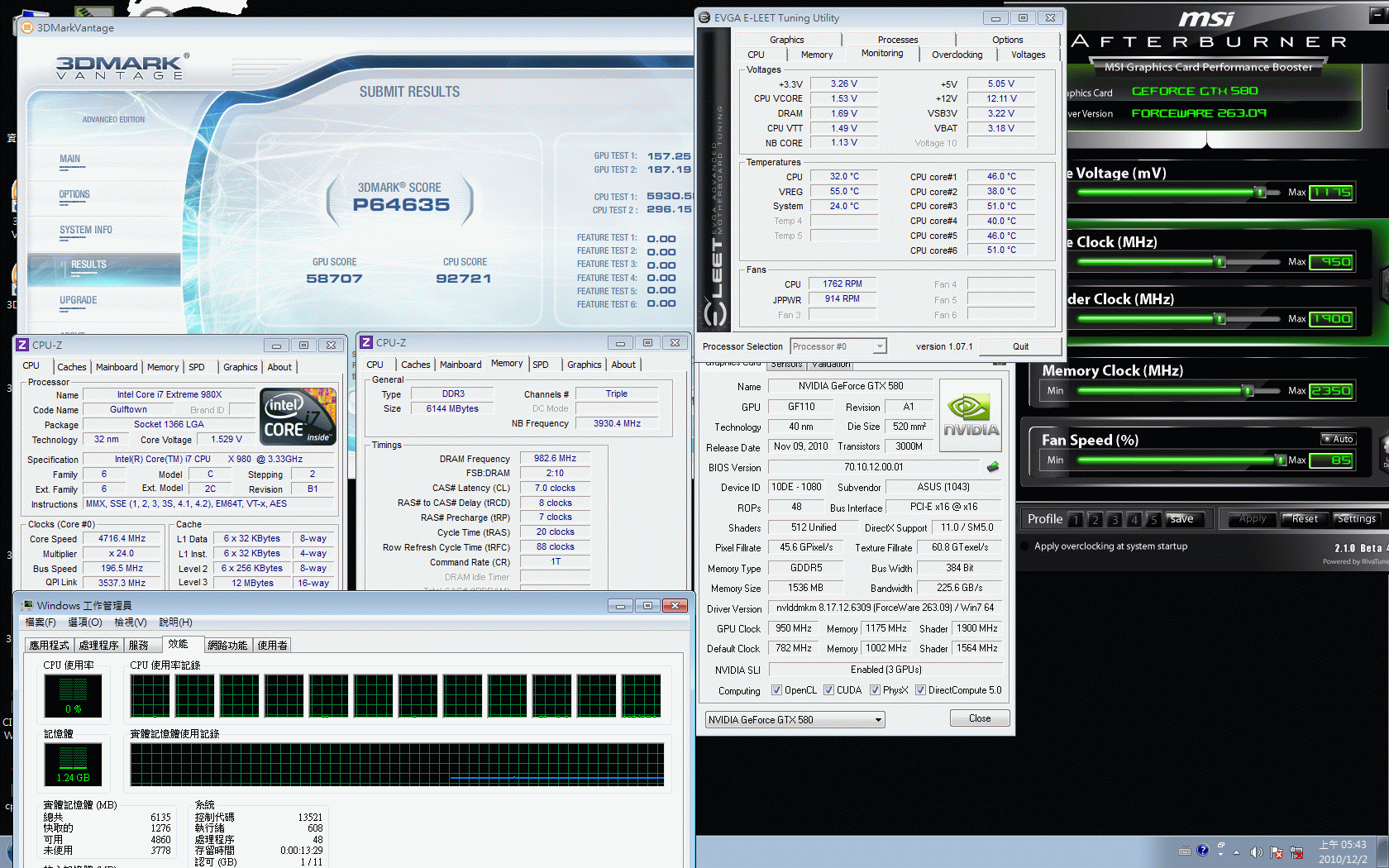The height and width of the screenshot is (868, 1389).
Task: Switch to Voltages tab in E-LEET
Action: [x=1028, y=55]
